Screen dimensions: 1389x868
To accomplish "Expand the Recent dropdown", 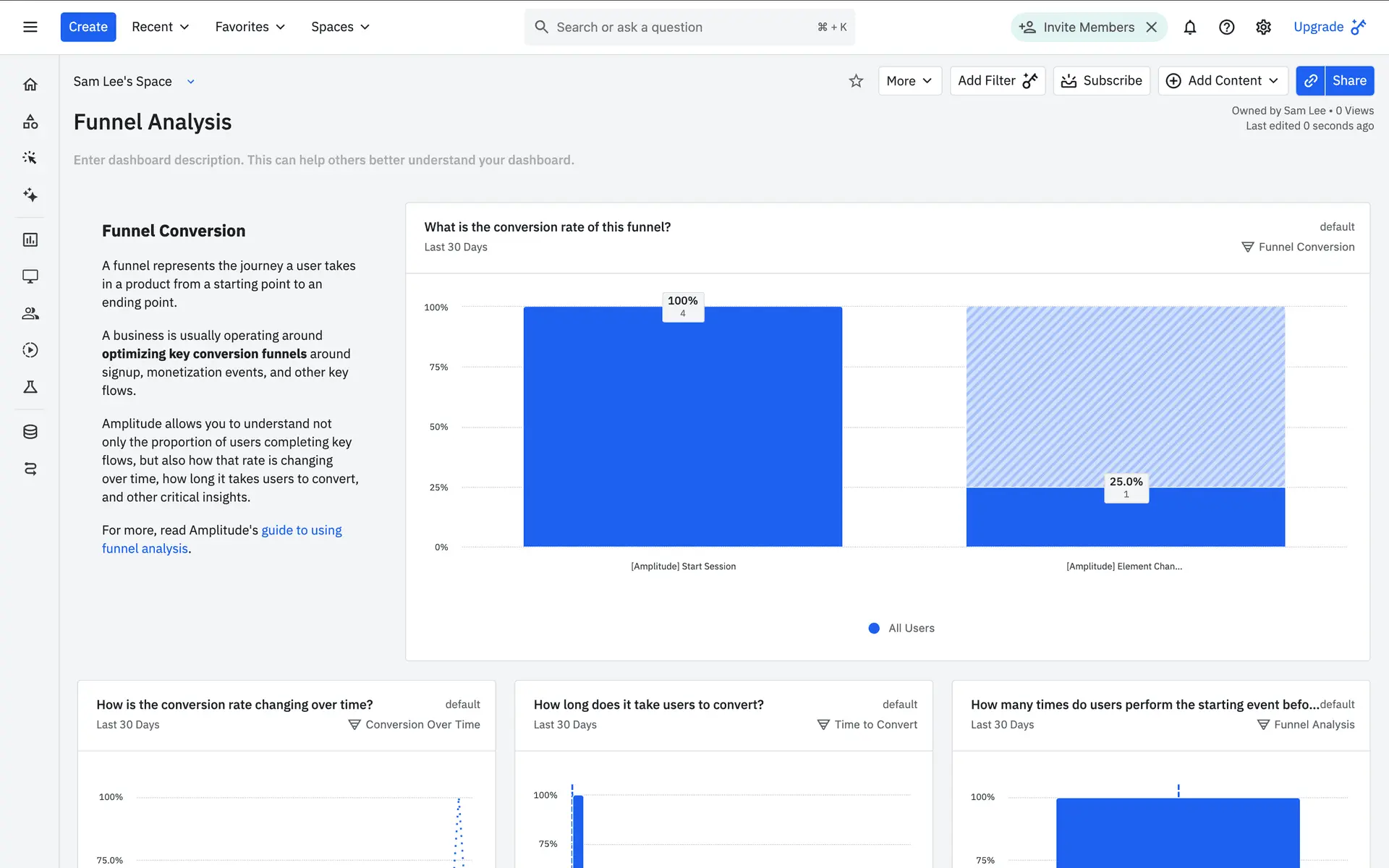I will tap(160, 27).
